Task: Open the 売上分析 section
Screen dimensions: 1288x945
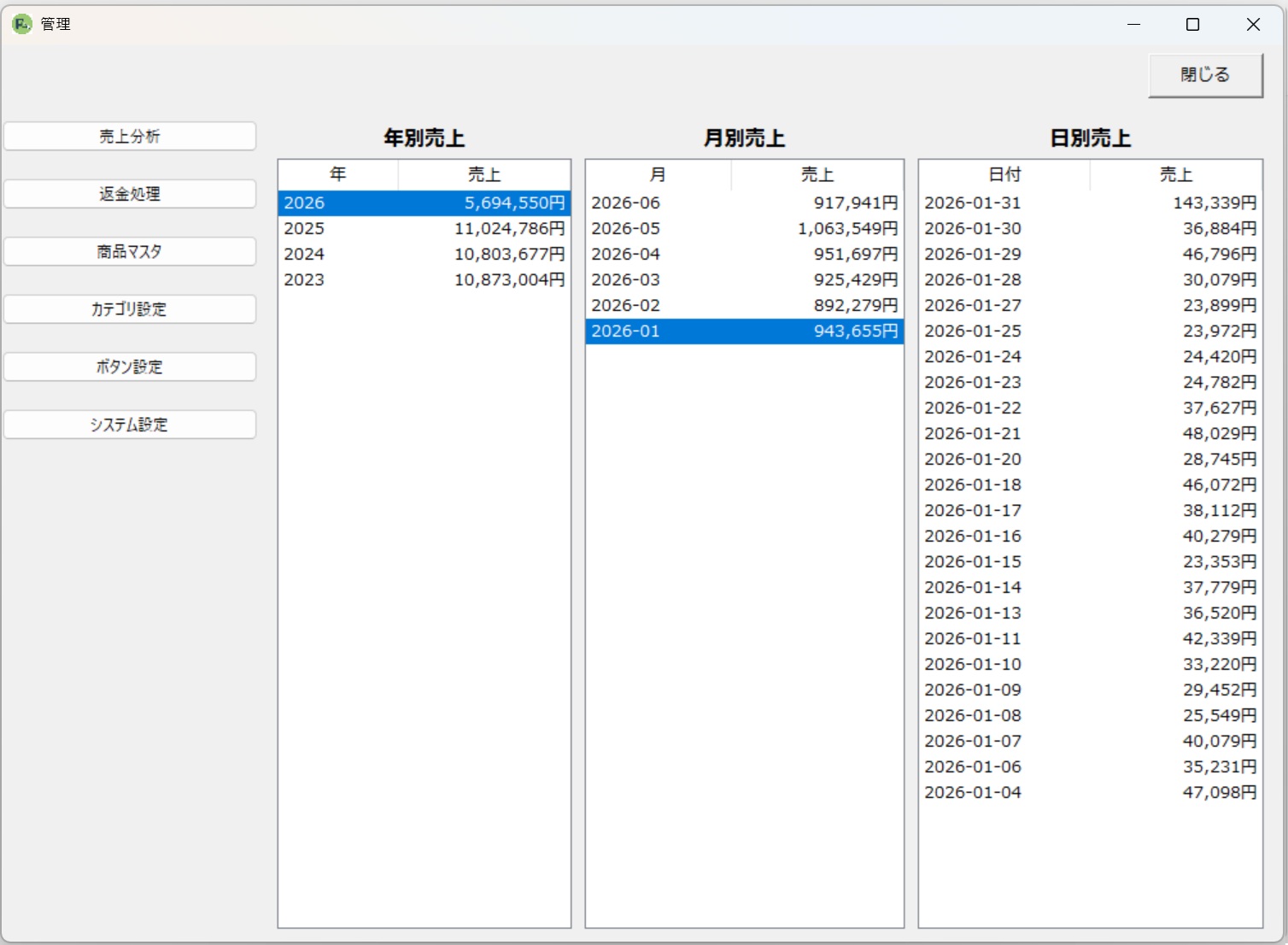Action: (130, 137)
